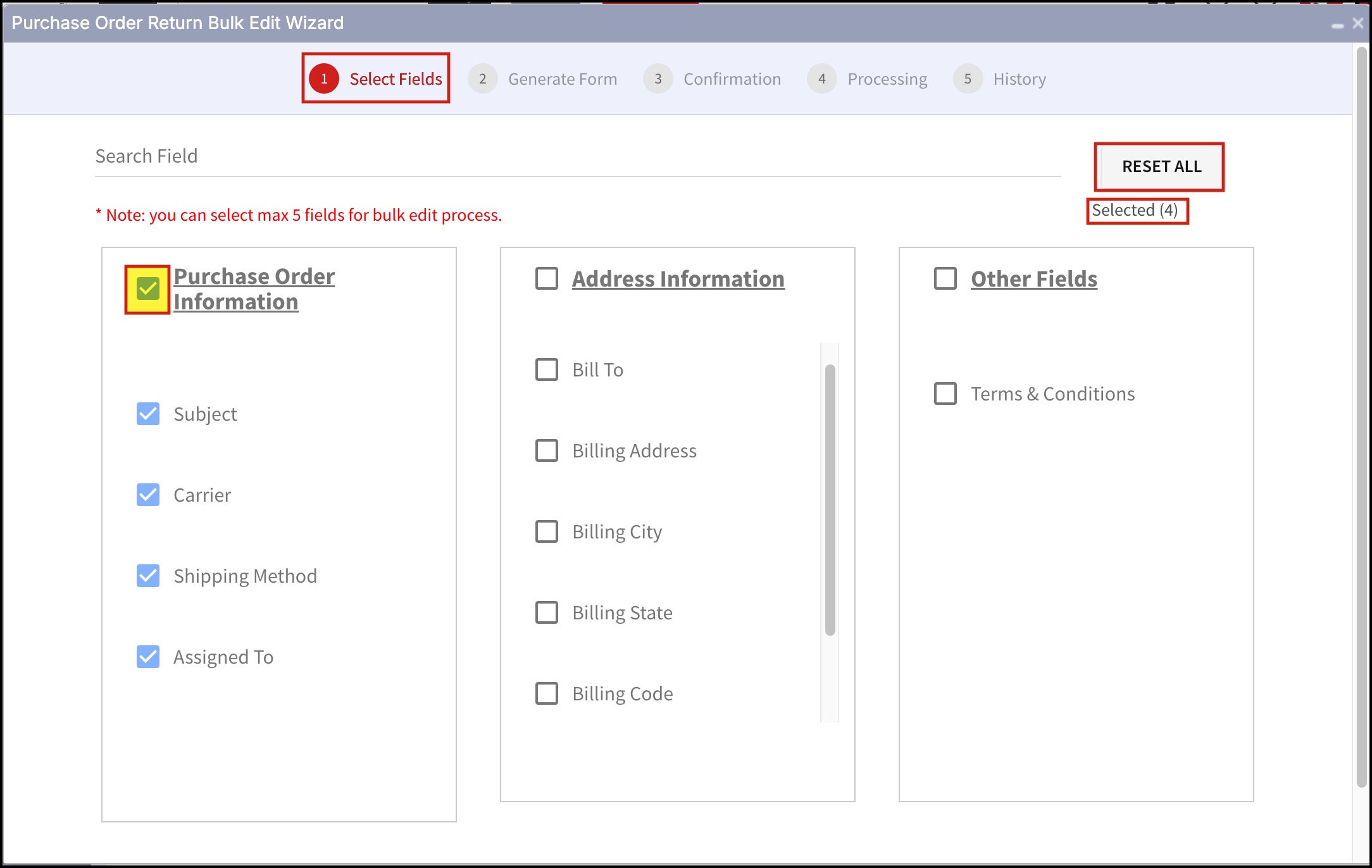Click the Address Information heading link
Screen dimensions: 1372x868
click(x=678, y=279)
